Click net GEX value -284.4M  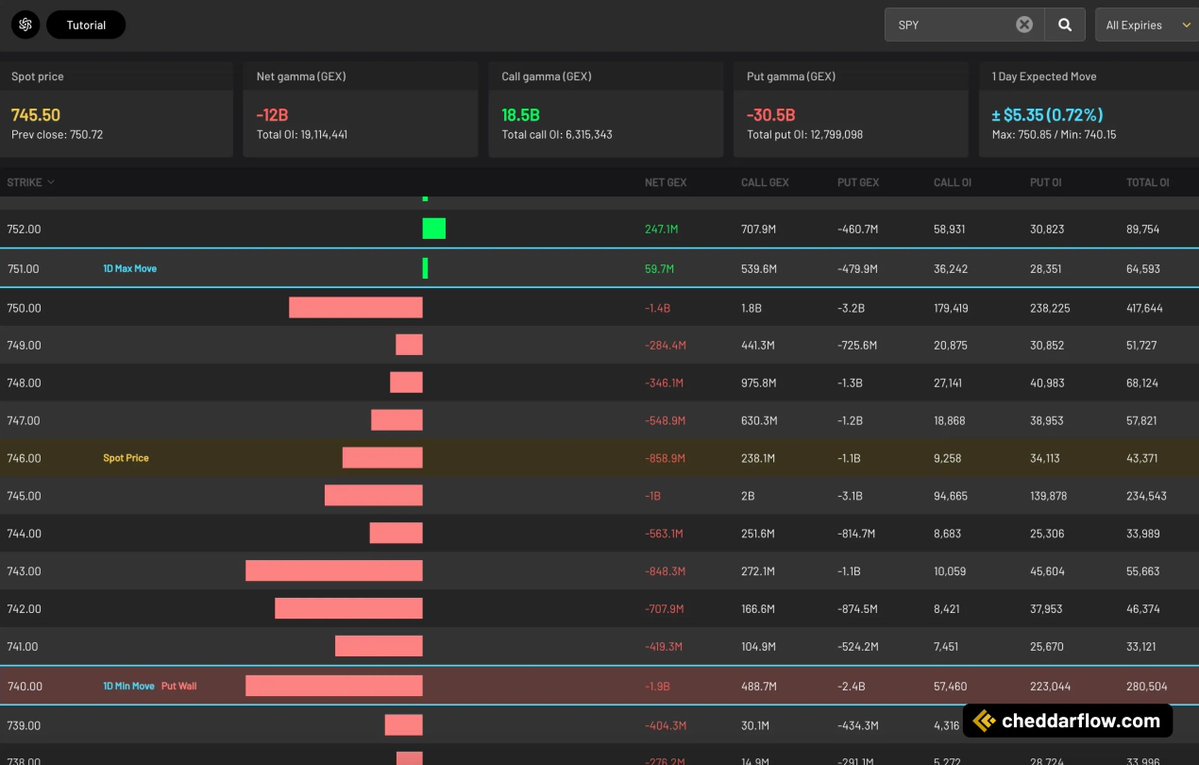pos(665,345)
